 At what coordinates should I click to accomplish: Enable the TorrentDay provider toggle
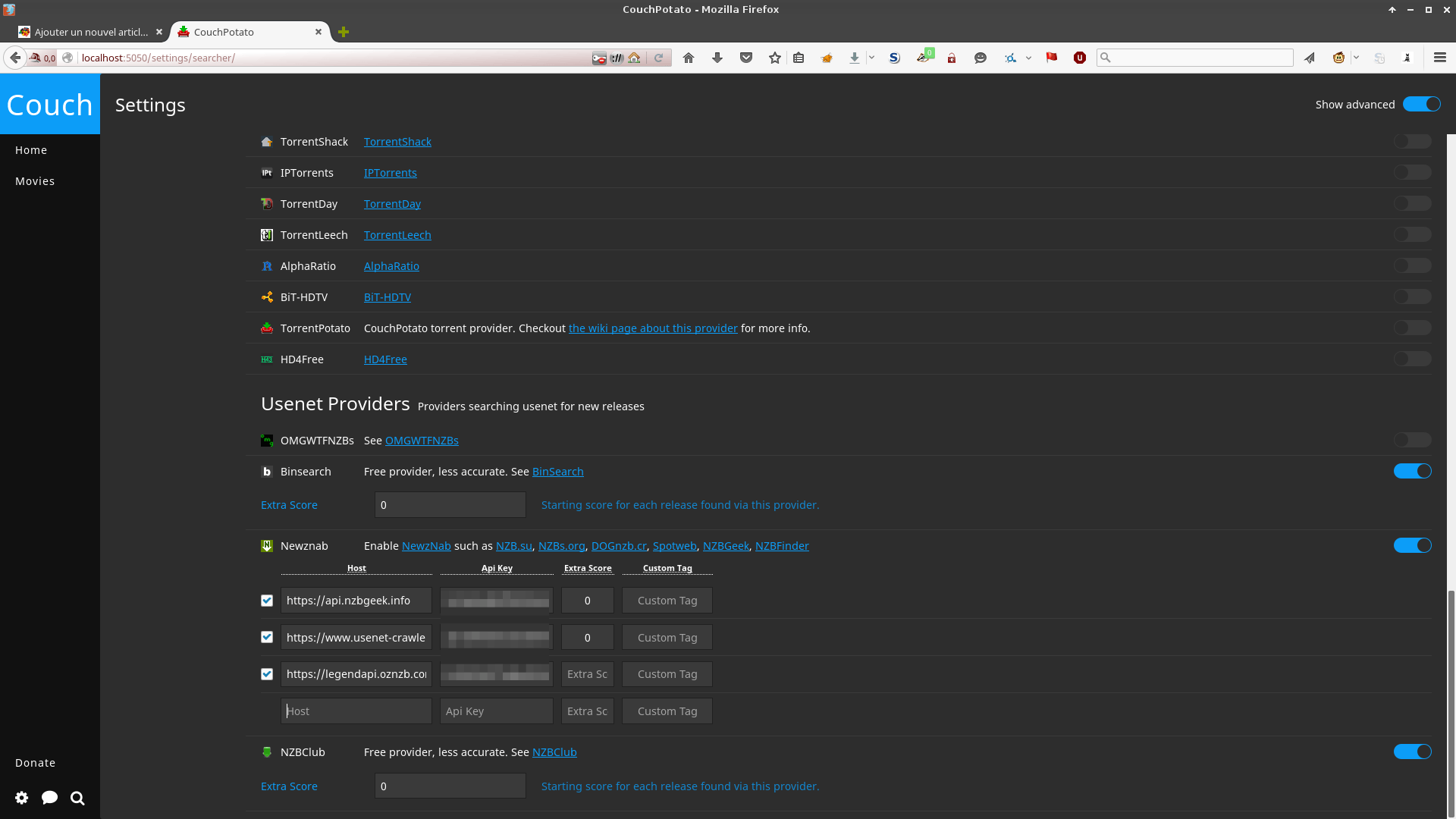click(x=1412, y=204)
